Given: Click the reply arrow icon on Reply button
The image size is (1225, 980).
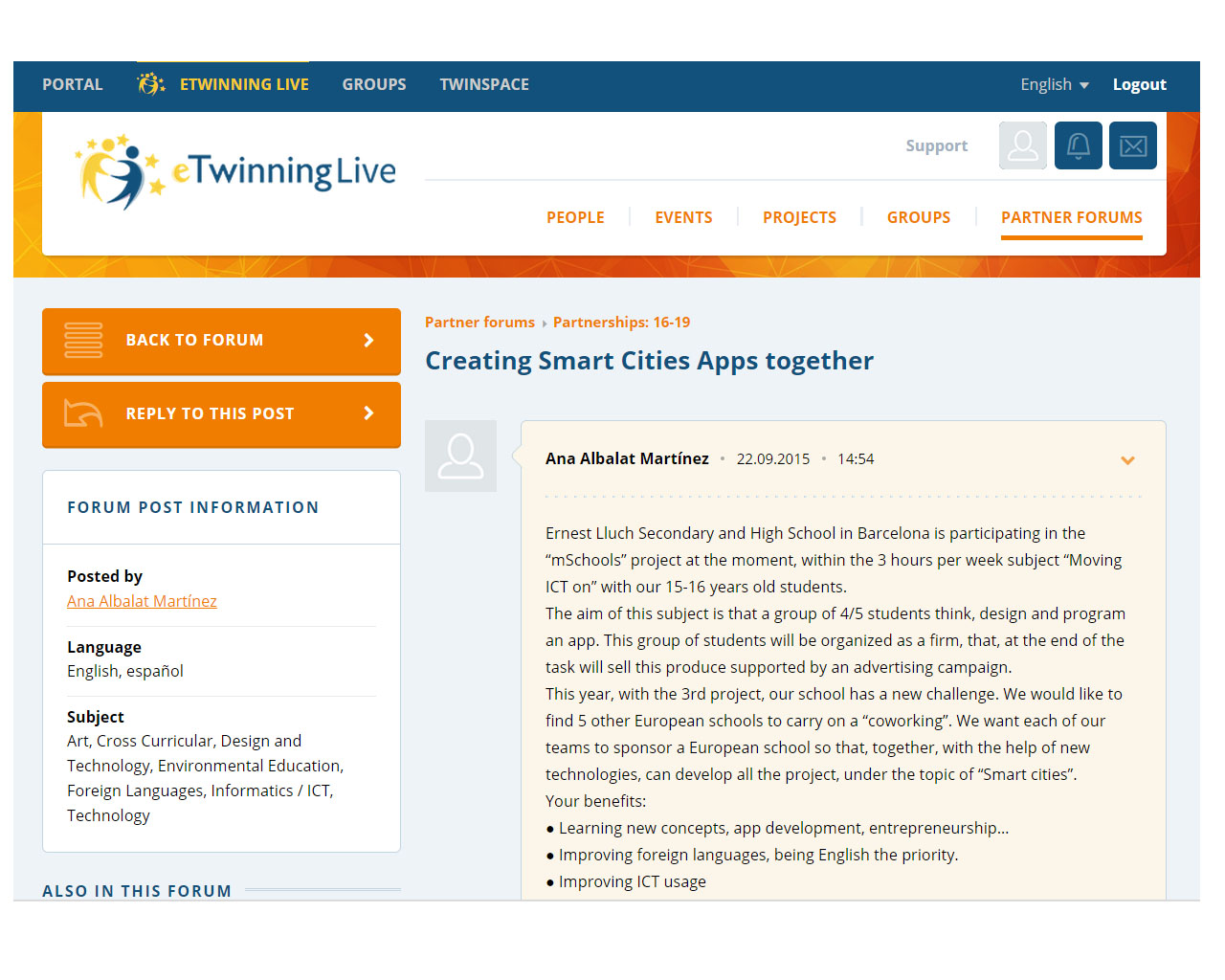Looking at the screenshot, I should pyautogui.click(x=83, y=413).
